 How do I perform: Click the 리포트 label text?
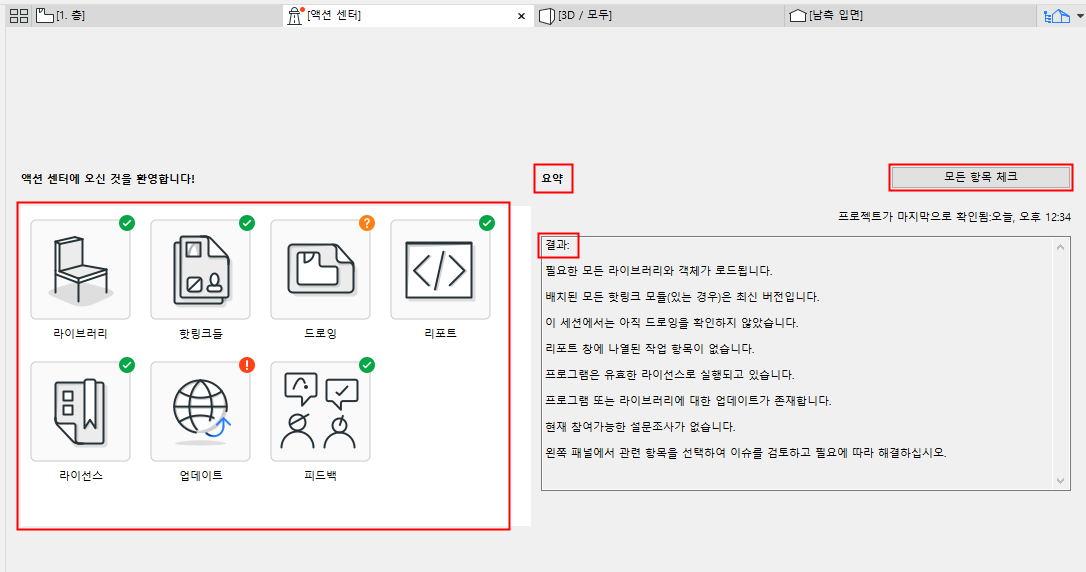(x=440, y=334)
